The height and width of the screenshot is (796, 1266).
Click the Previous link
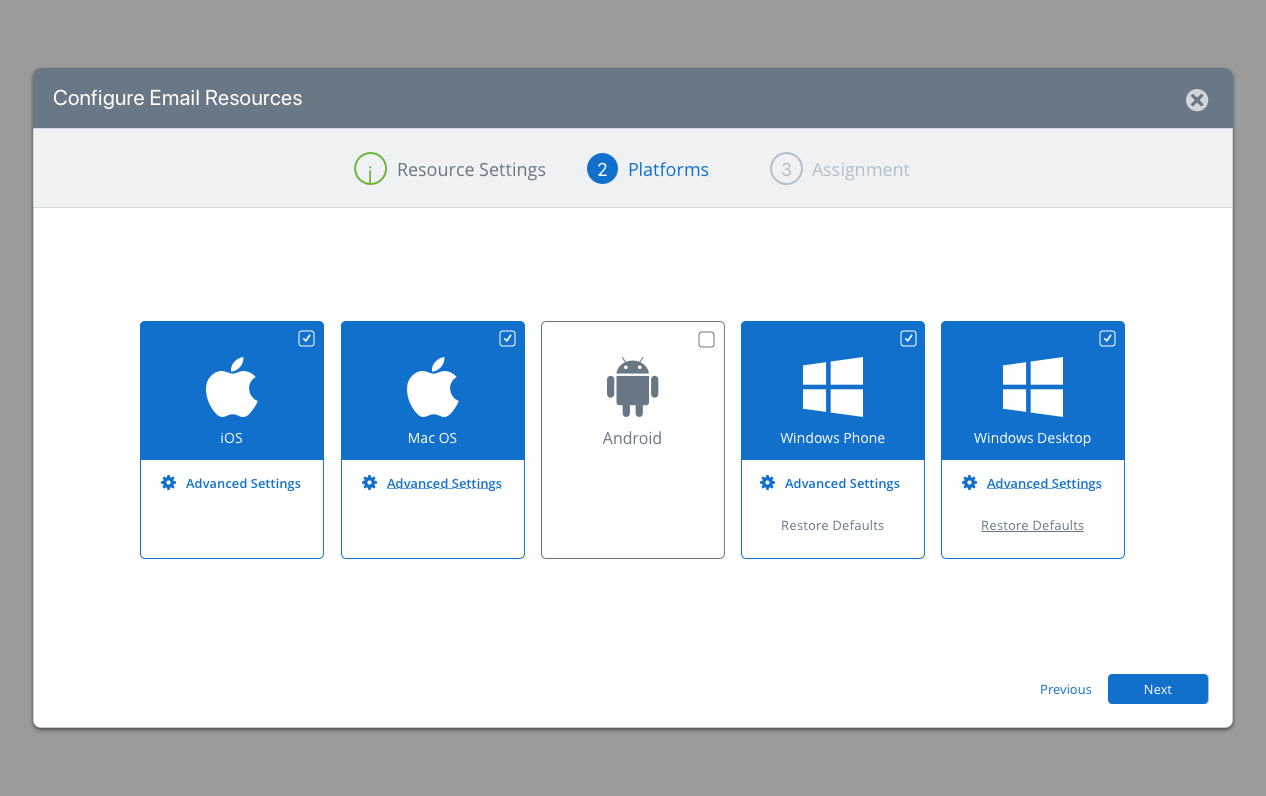[1066, 689]
